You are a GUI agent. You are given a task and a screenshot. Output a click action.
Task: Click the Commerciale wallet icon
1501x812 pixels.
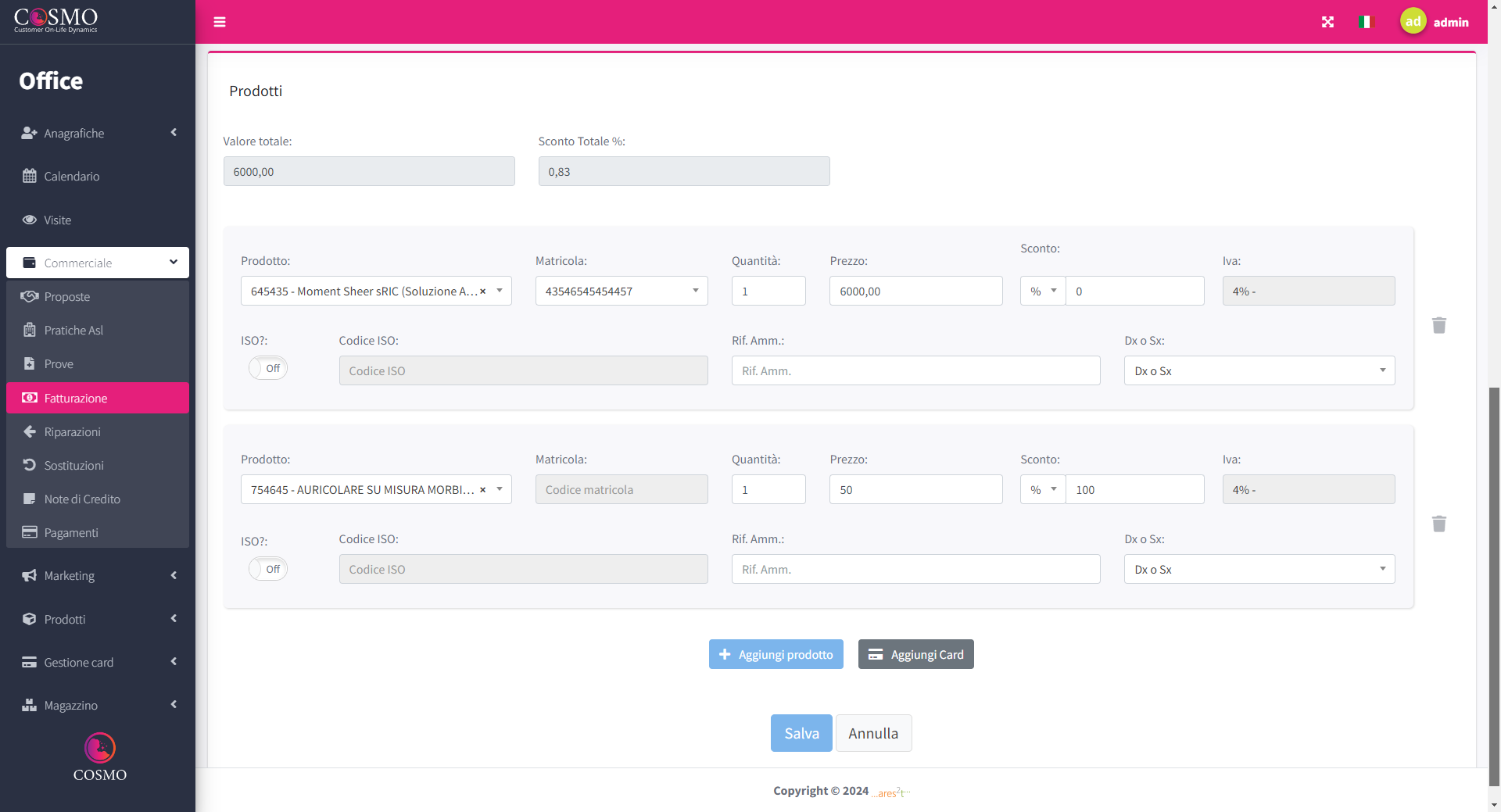tap(30, 263)
